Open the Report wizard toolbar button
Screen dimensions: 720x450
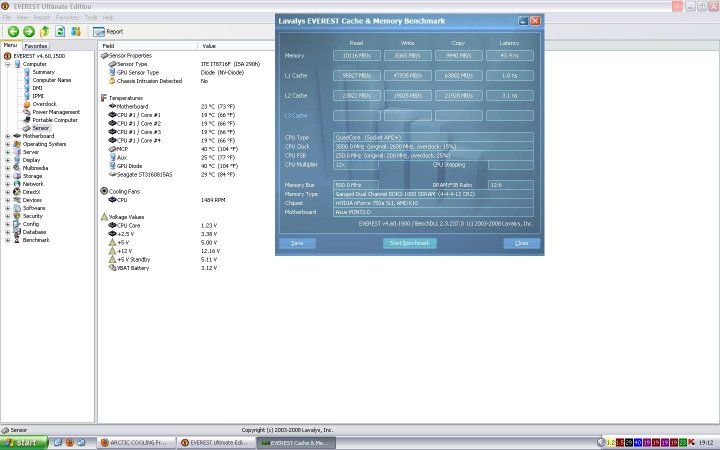click(x=108, y=32)
